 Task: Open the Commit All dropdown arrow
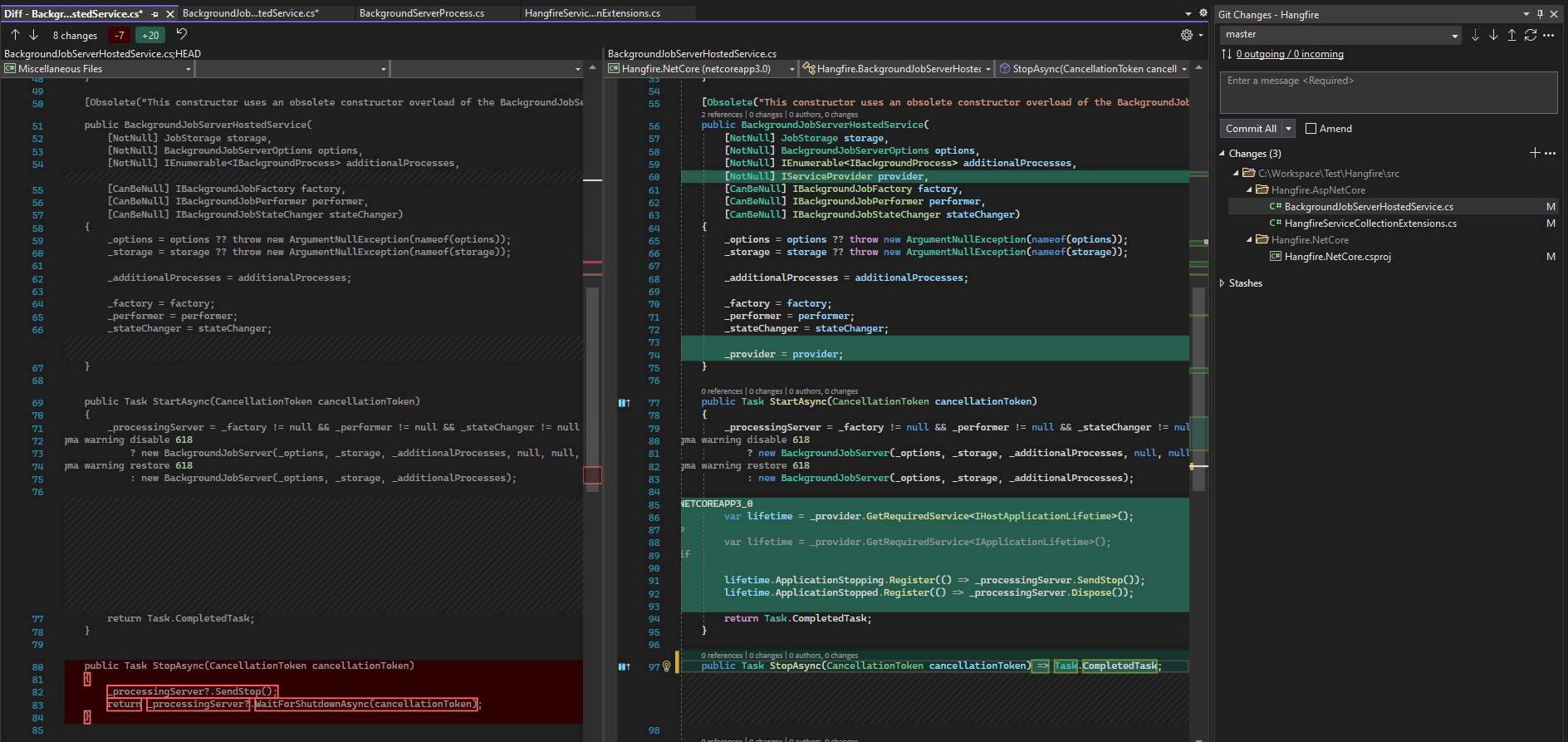pyautogui.click(x=1289, y=129)
